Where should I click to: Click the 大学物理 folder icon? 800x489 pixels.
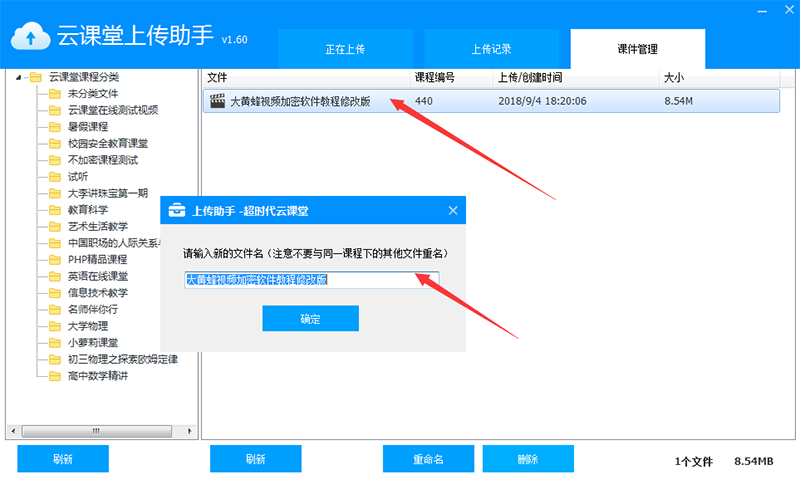(x=55, y=326)
